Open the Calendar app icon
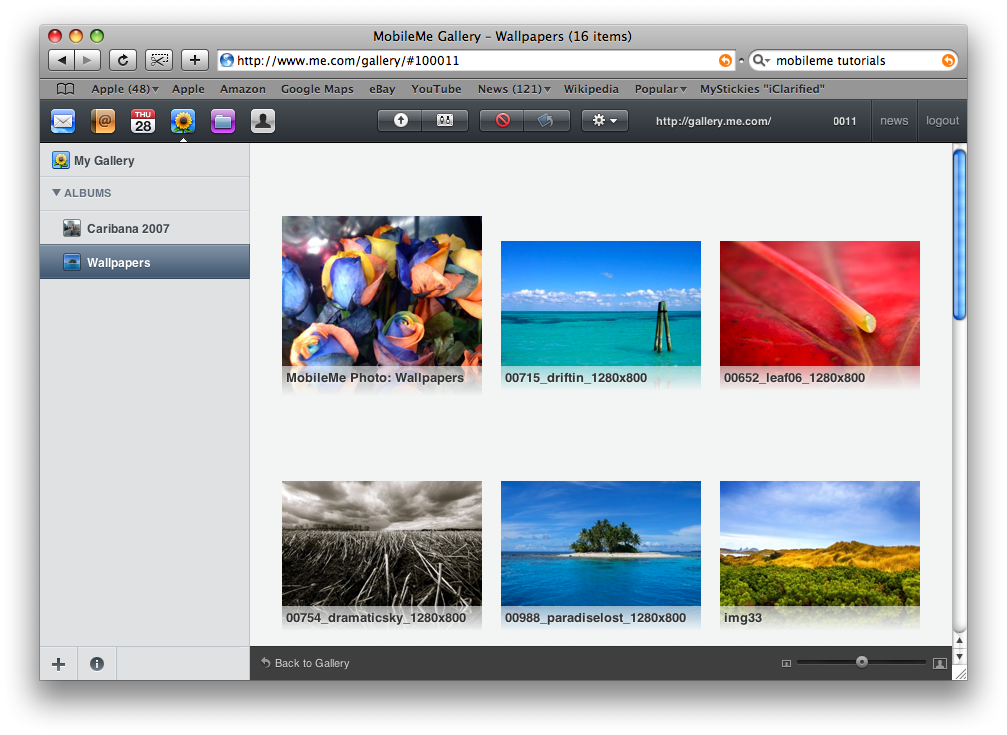The image size is (1007, 735). click(x=143, y=121)
